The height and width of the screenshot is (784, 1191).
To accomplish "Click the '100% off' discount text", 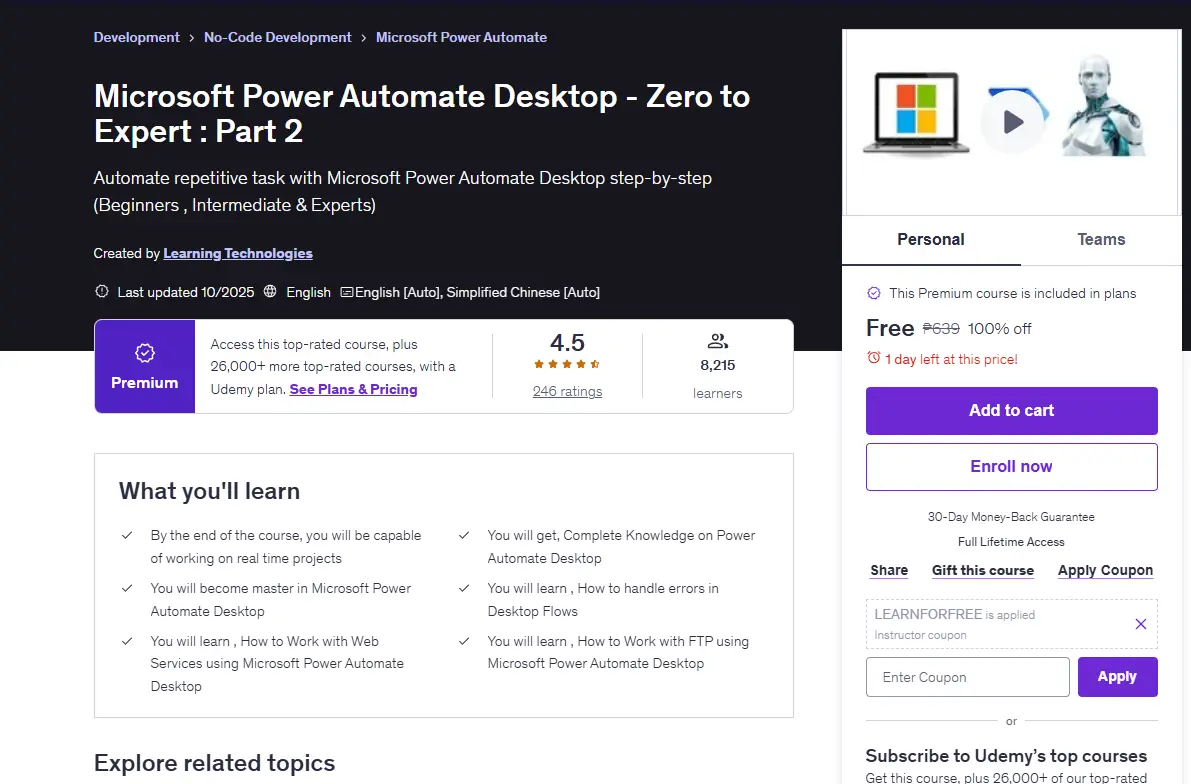I will [1000, 329].
